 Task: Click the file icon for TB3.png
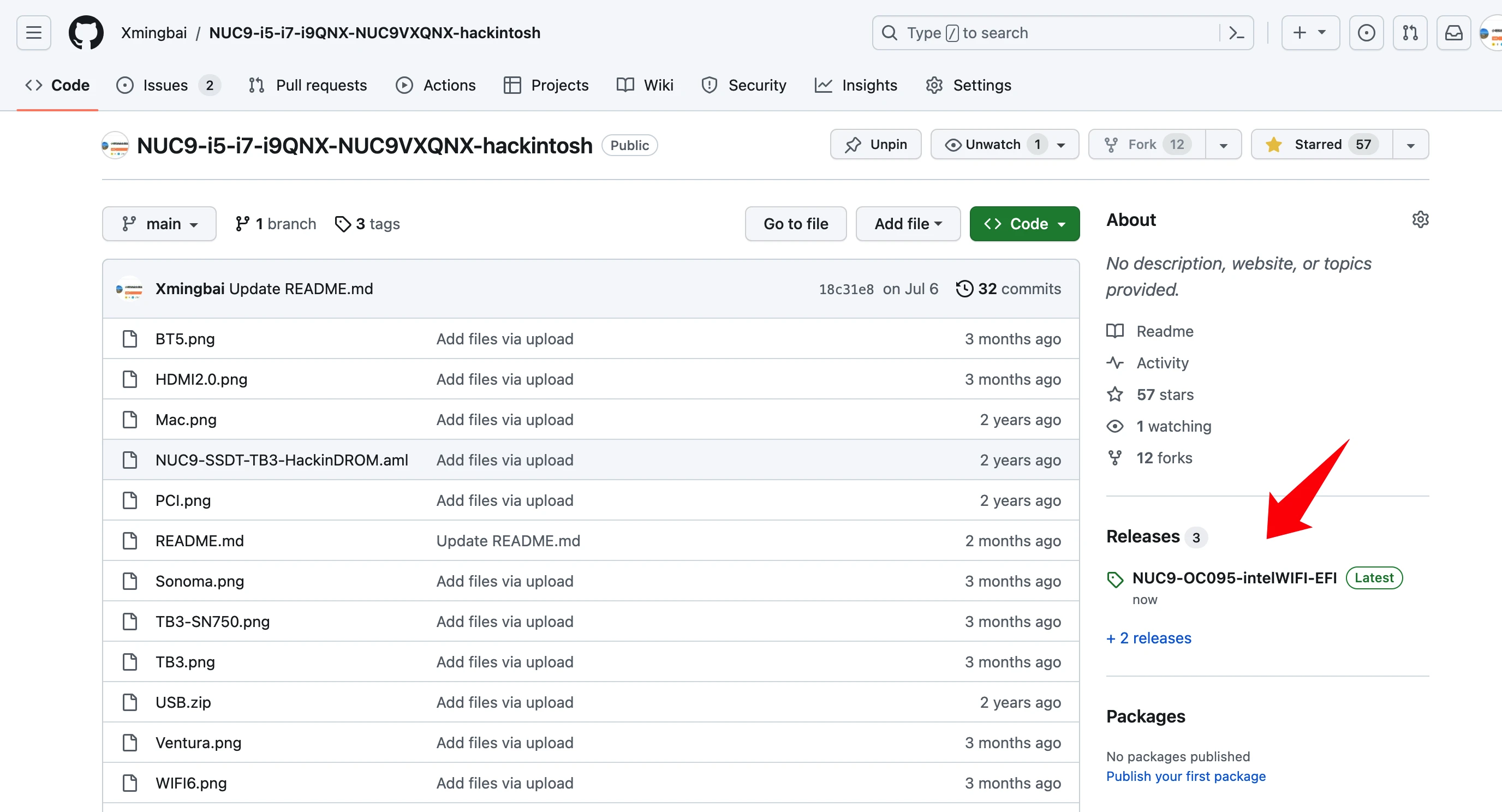(x=129, y=661)
